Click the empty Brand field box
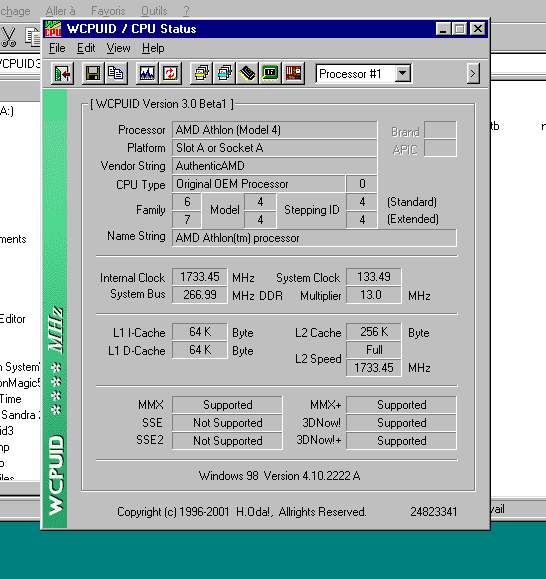This screenshot has width=546, height=579. [x=440, y=130]
